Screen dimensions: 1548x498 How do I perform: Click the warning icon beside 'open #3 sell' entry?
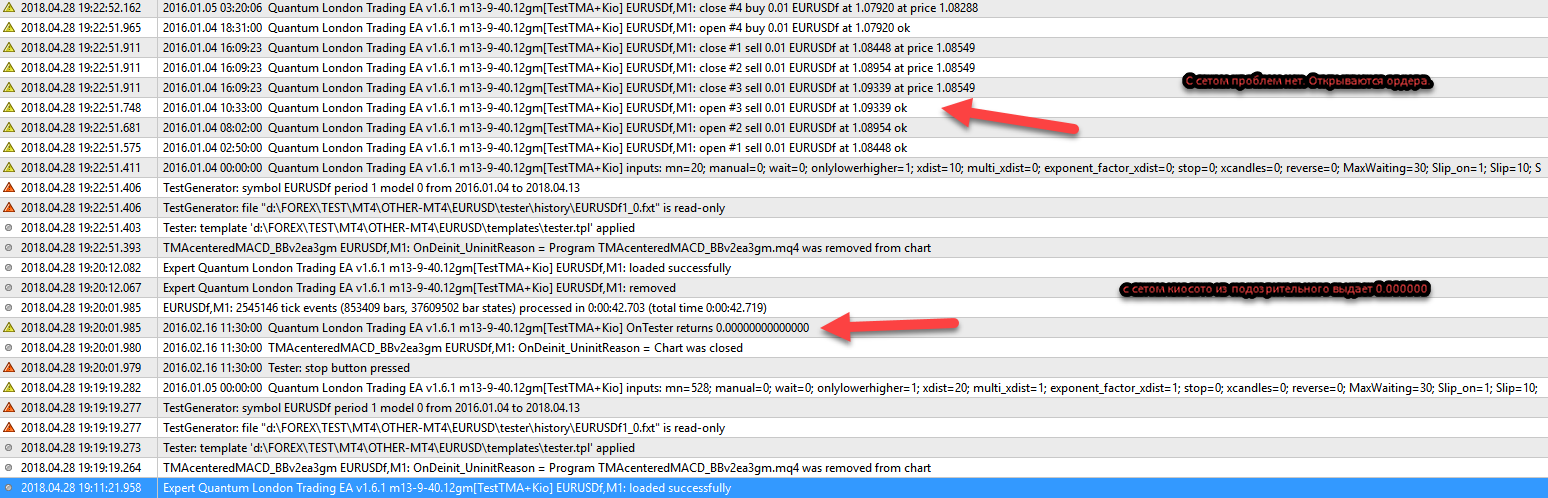pyautogui.click(x=9, y=107)
